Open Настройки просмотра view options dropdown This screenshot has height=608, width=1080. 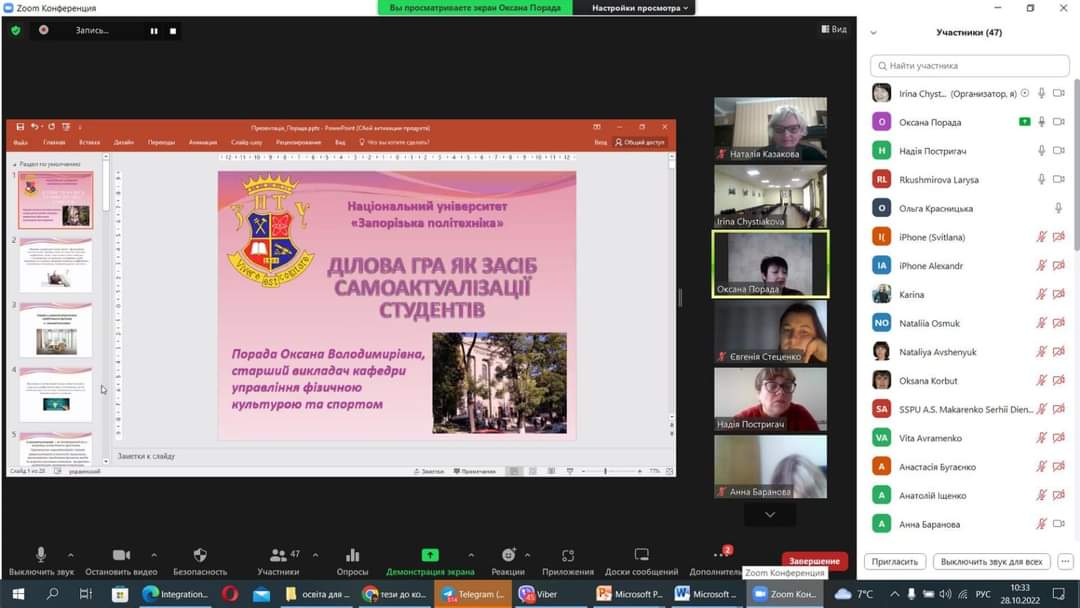[640, 8]
